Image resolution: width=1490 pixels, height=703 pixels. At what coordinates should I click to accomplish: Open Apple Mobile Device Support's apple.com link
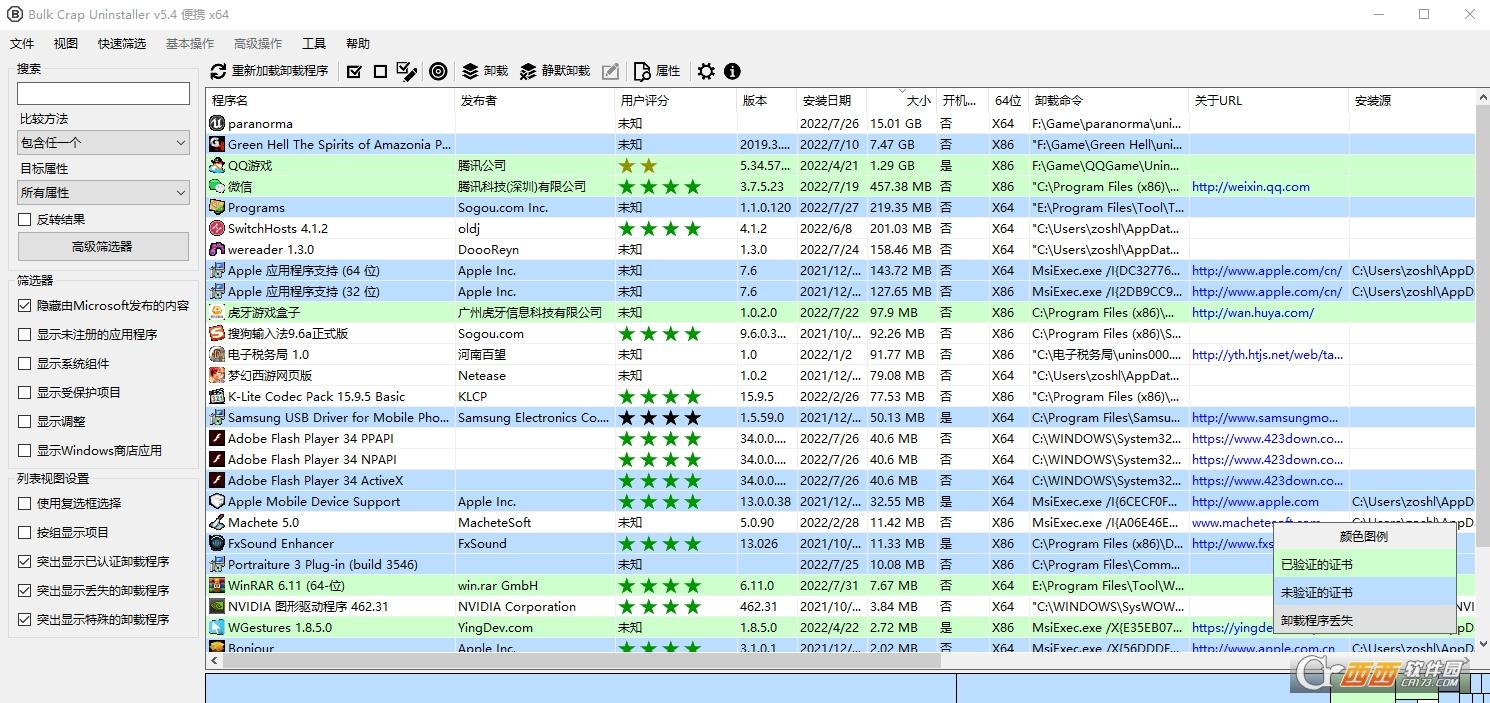[1255, 502]
